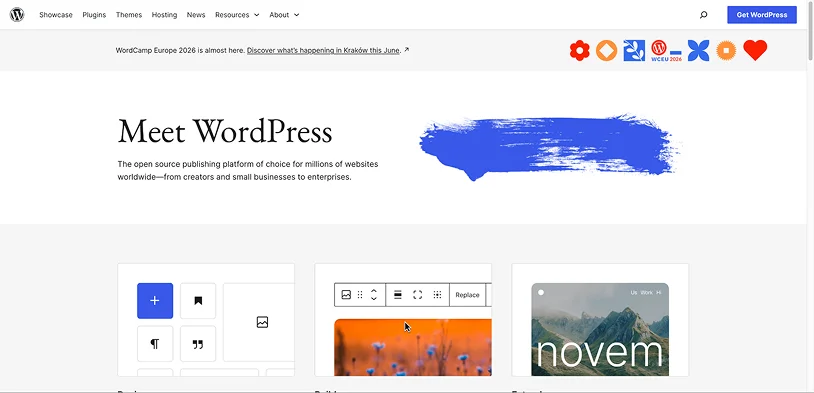Image resolution: width=814 pixels, height=393 pixels.
Task: Expand the Resources dropdown menu
Action: [x=237, y=15]
